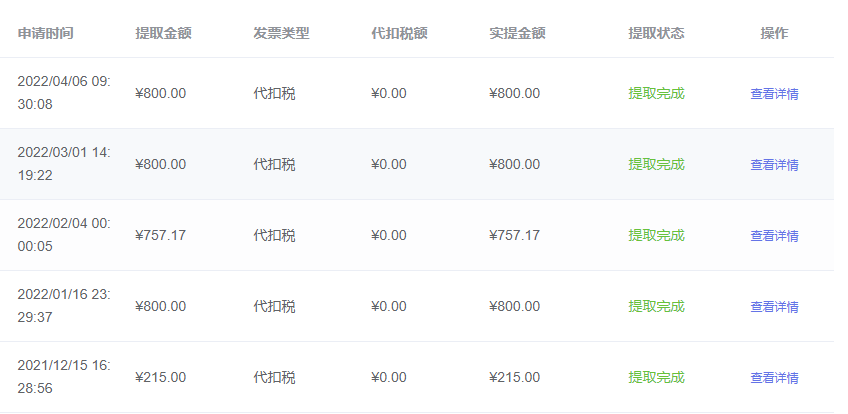Screen dimensions: 848x414
Task: Select the 2021/12/15 16:28:56 timestamp cell
Action: click(64, 377)
